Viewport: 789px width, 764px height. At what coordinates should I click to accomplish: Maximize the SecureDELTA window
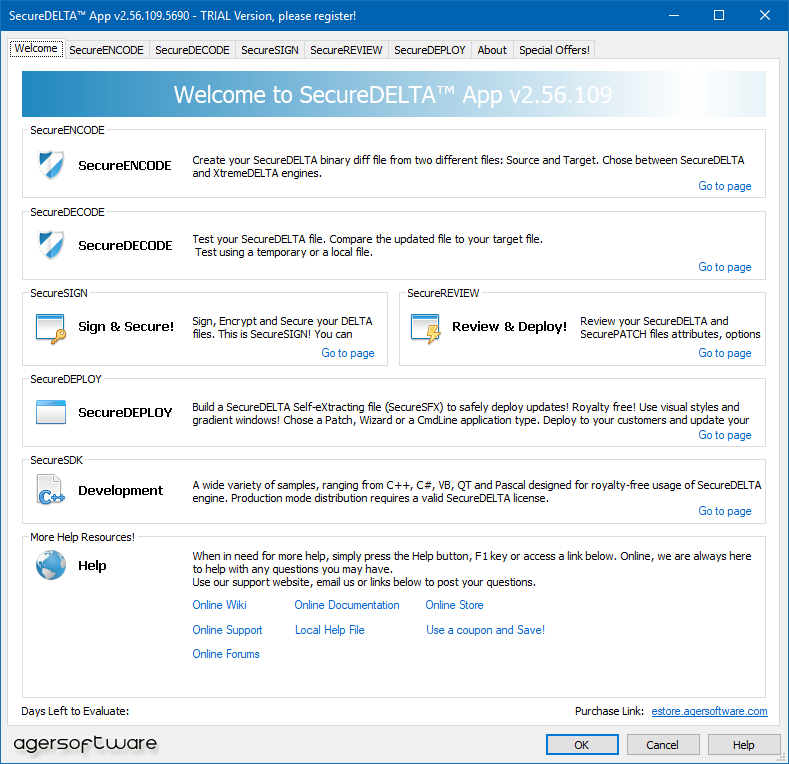point(719,16)
